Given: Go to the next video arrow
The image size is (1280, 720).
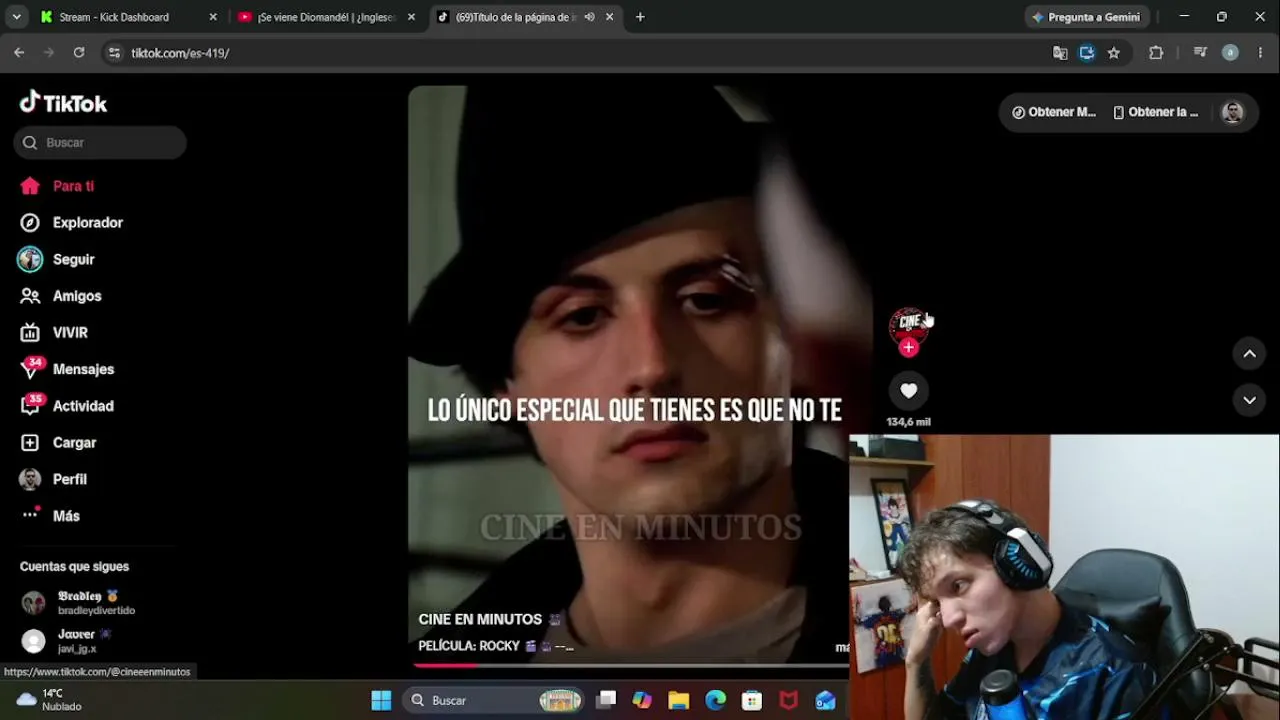Looking at the screenshot, I should coord(1249,400).
